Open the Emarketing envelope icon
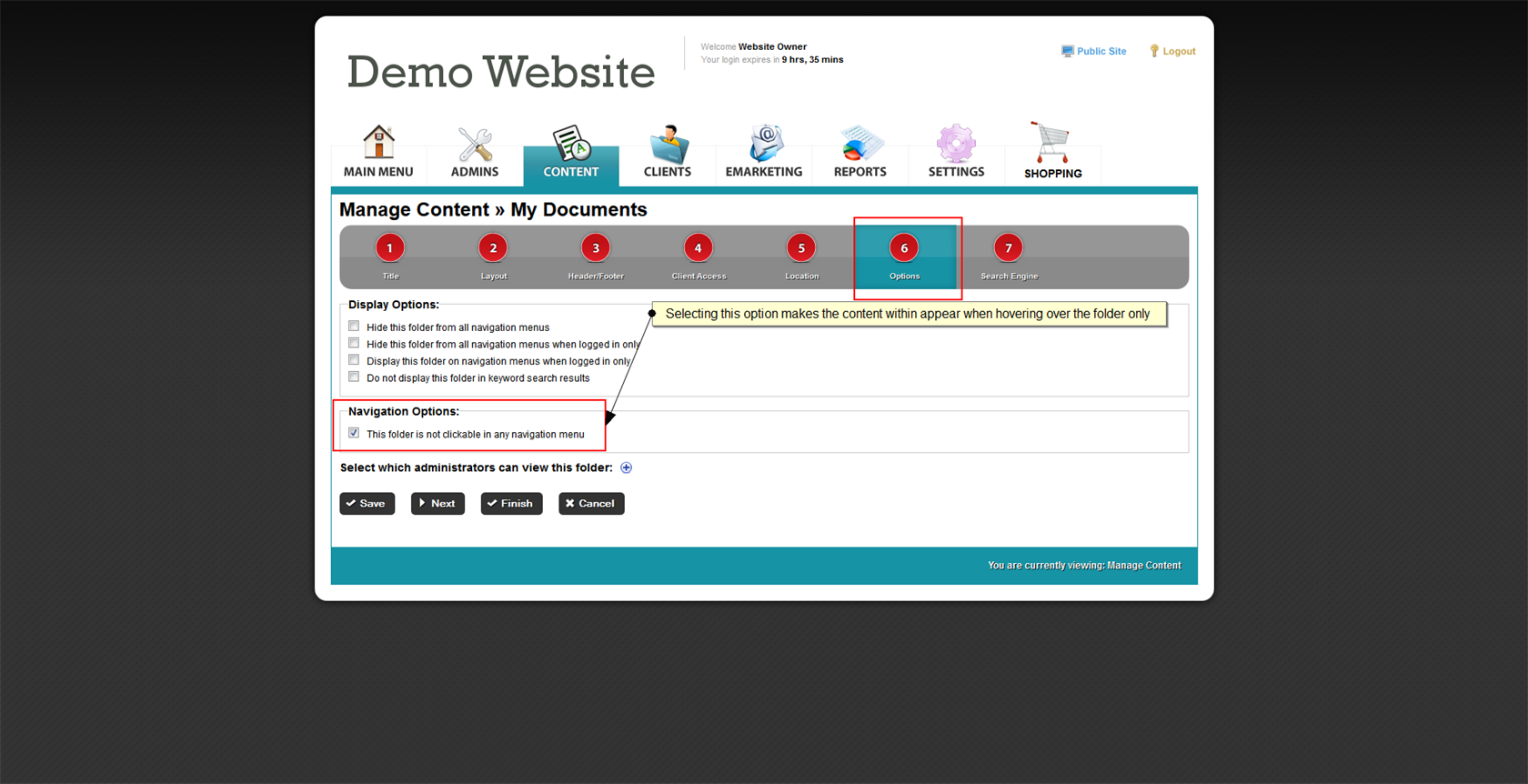Image resolution: width=1528 pixels, height=784 pixels. (x=764, y=145)
